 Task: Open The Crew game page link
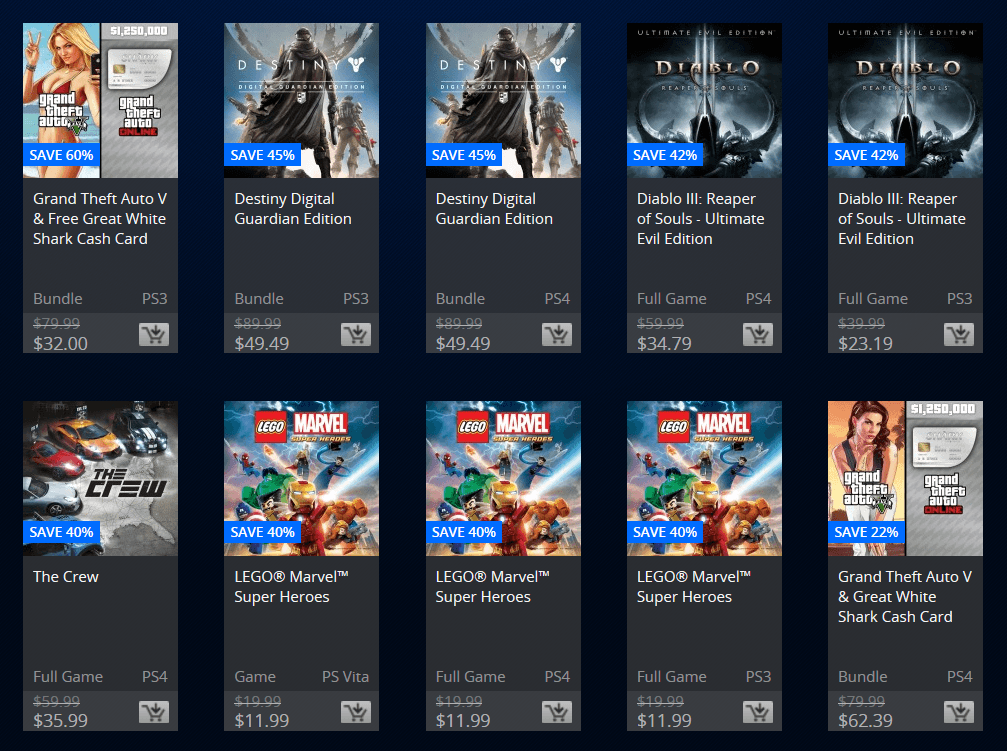point(65,577)
